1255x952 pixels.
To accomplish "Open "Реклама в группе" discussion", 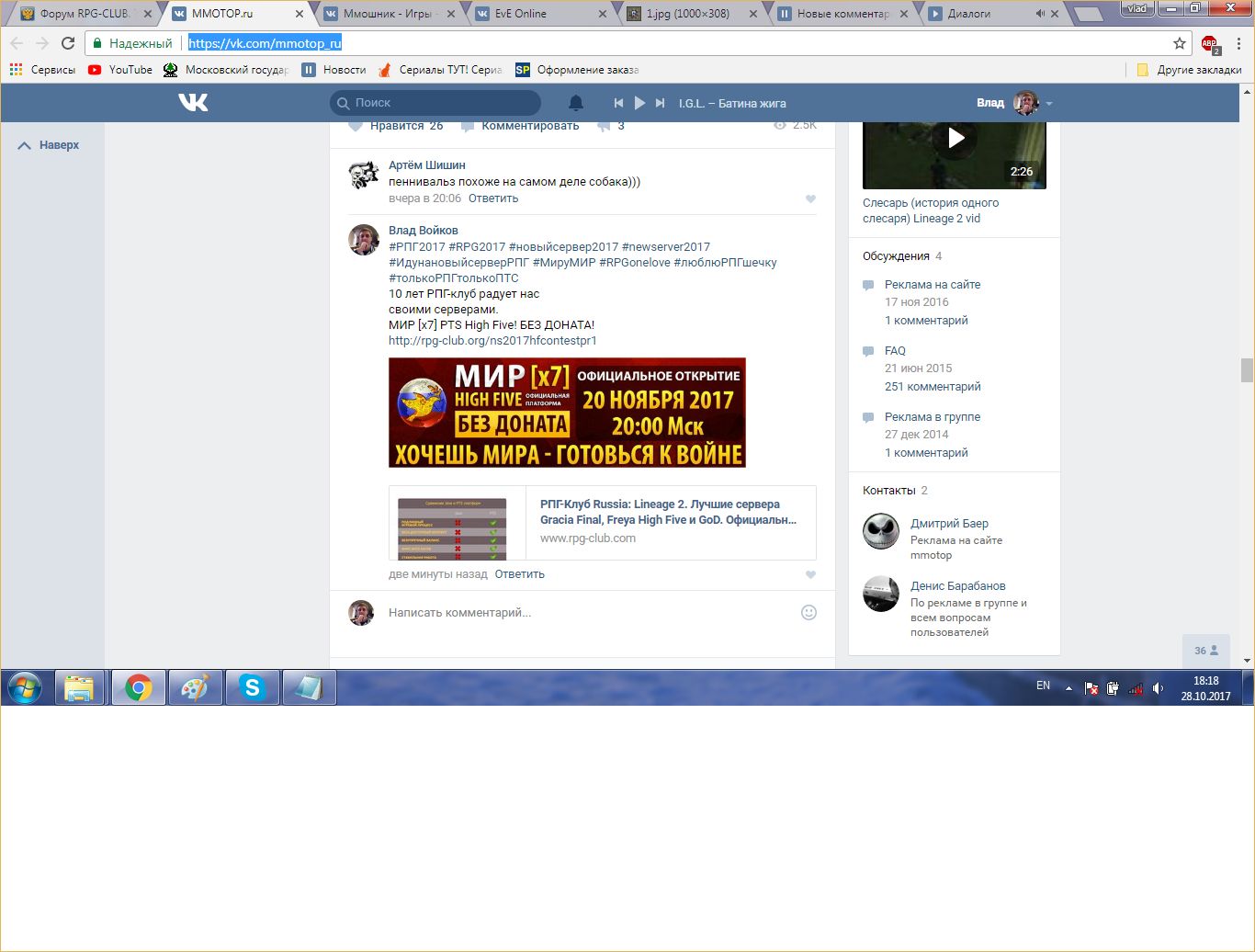I will pyautogui.click(x=933, y=417).
